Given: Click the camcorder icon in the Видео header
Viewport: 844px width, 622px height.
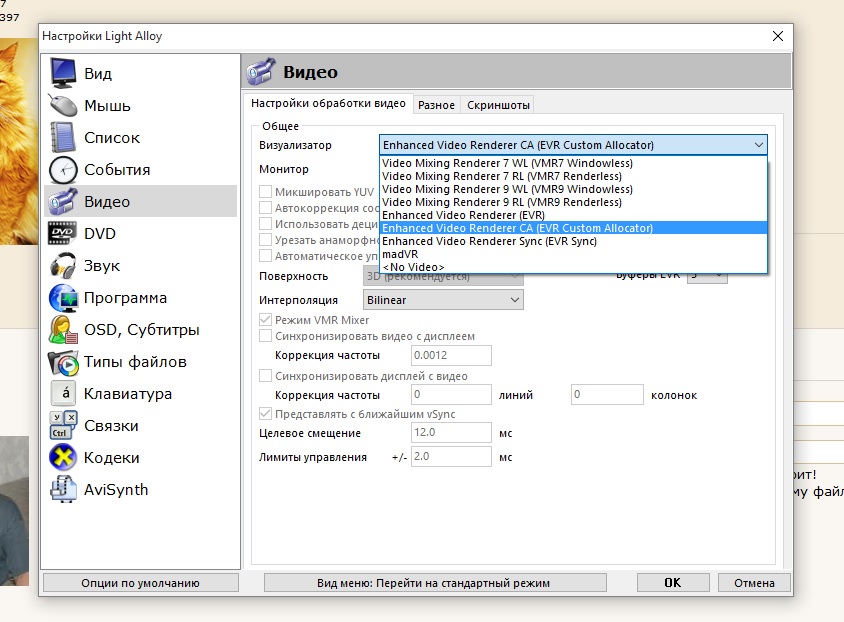Looking at the screenshot, I should pos(261,72).
